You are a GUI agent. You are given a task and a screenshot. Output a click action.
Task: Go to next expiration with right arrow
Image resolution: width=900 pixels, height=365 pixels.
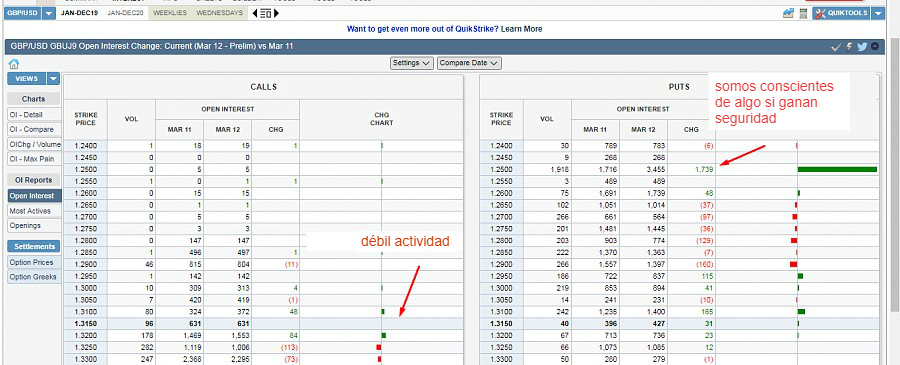(x=276, y=13)
